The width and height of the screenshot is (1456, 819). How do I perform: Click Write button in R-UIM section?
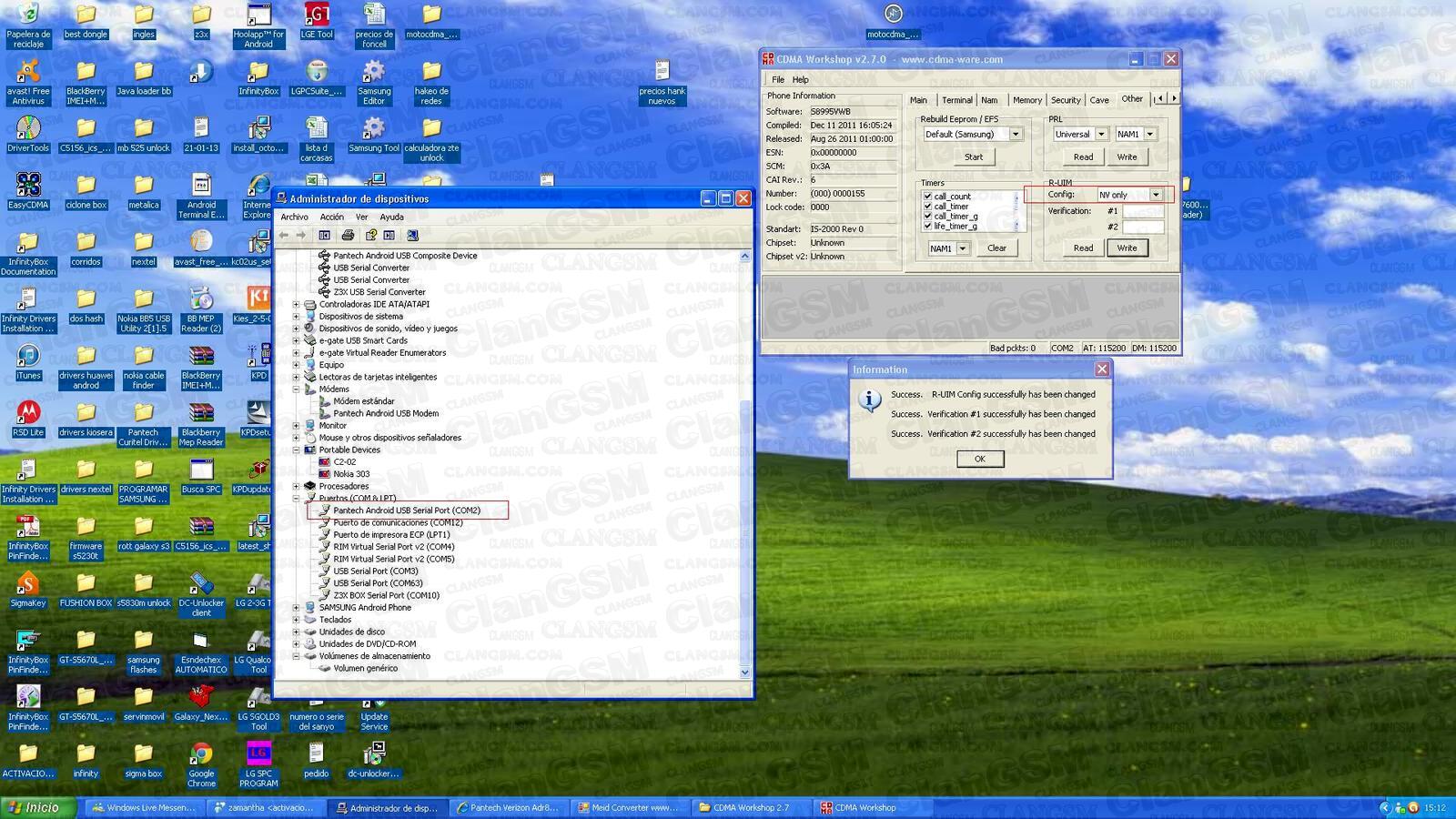pyautogui.click(x=1127, y=248)
